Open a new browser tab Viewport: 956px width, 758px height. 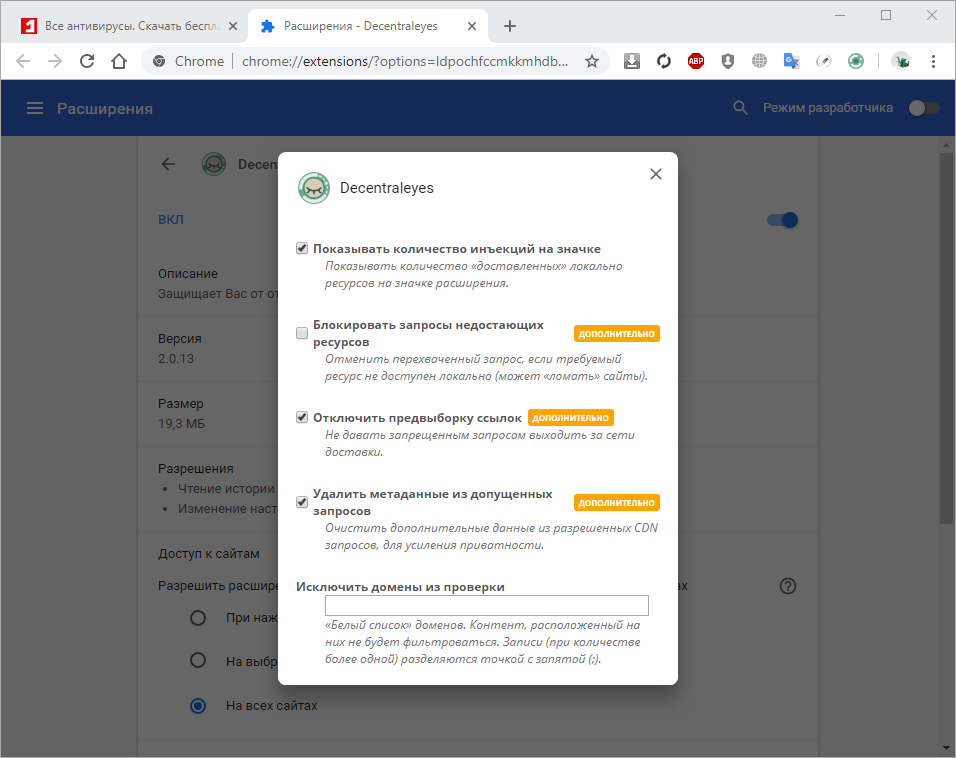point(510,26)
